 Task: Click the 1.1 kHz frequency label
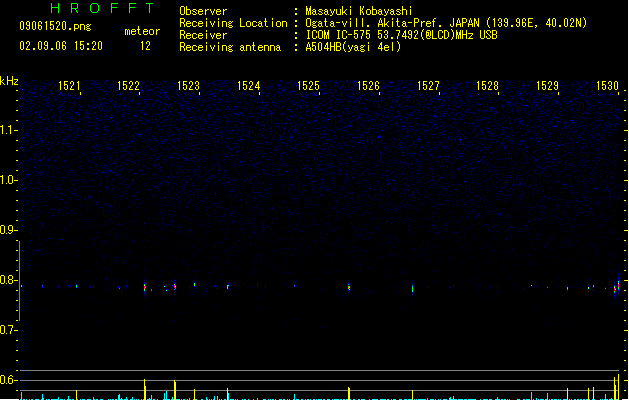click(x=8, y=130)
